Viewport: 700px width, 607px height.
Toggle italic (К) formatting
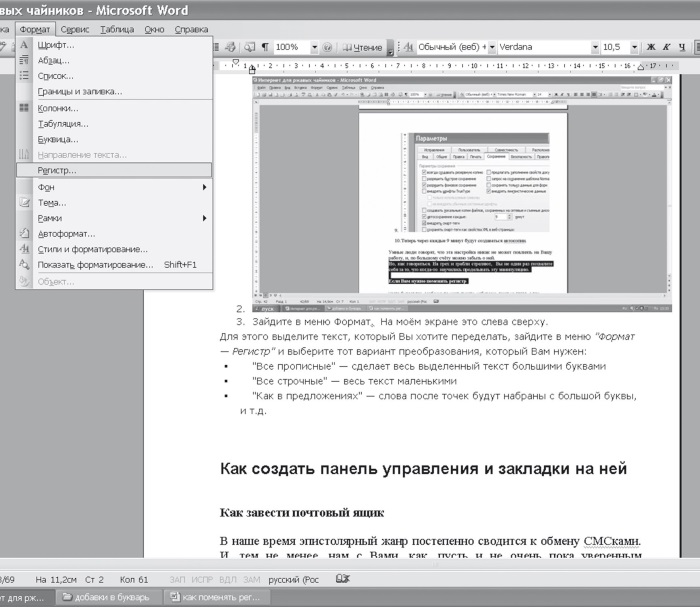coord(666,47)
